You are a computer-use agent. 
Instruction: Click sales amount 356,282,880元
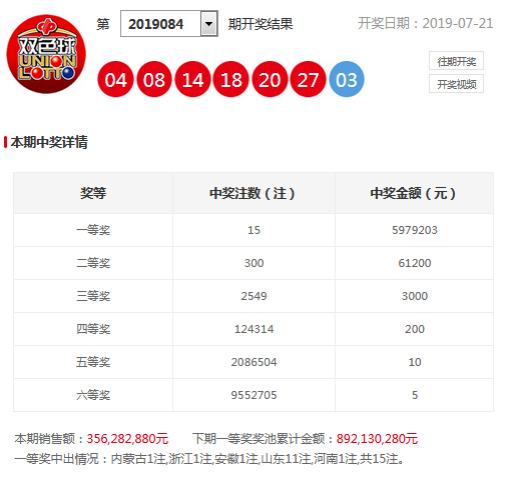coord(127,439)
